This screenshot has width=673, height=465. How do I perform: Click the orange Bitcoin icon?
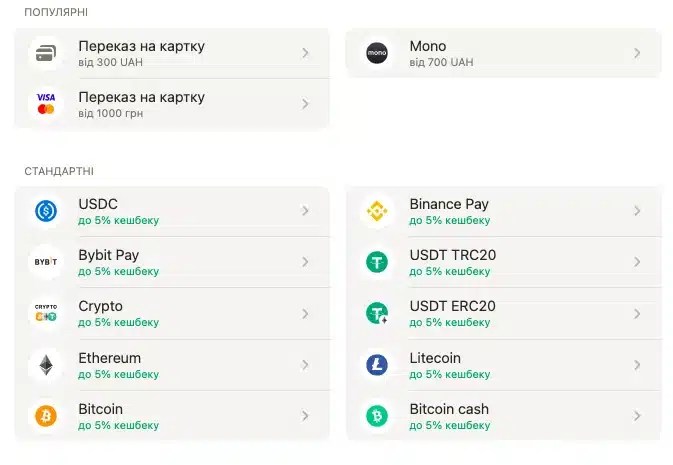(x=46, y=416)
